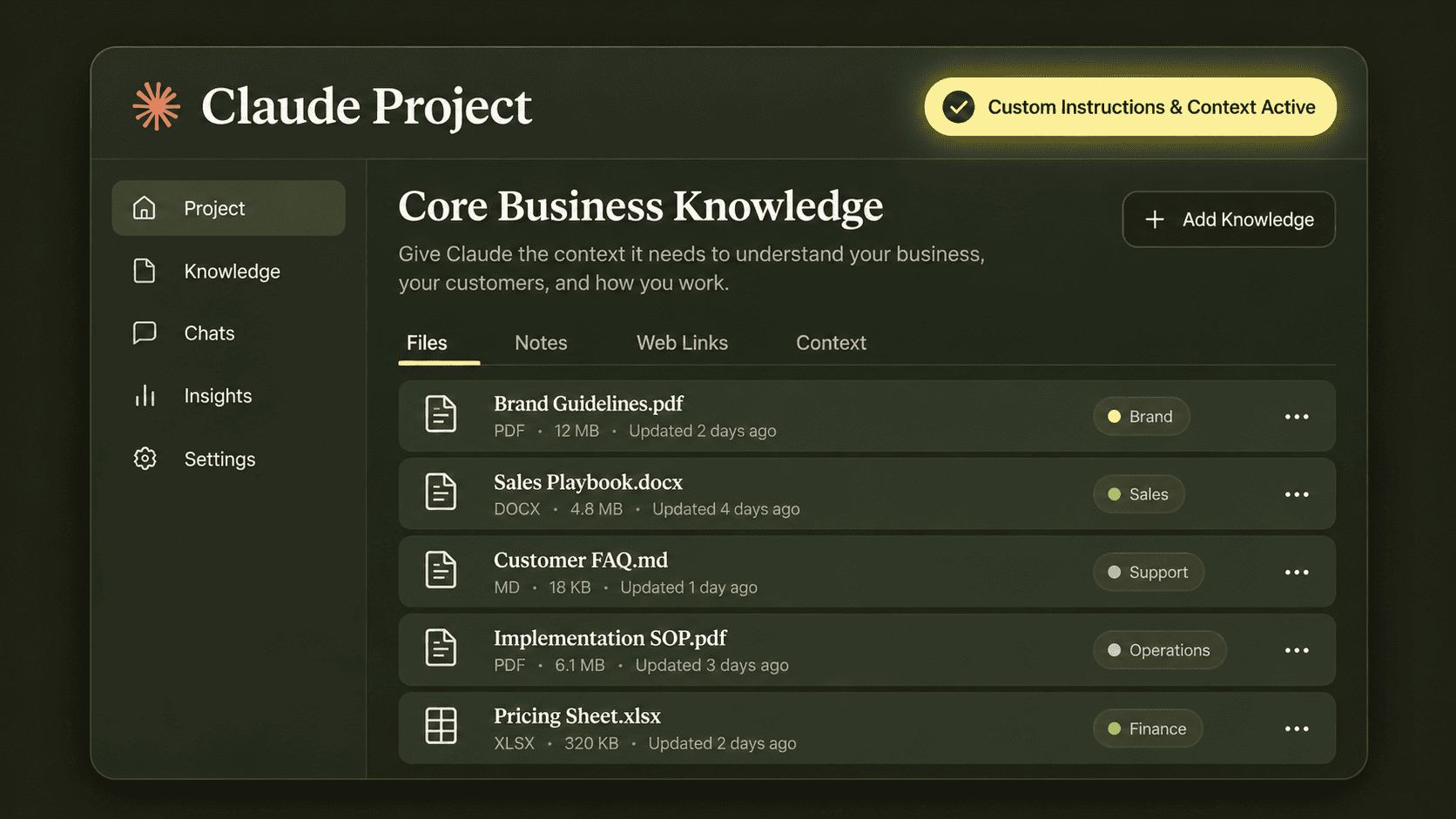Click the gear icon beside Settings
Screen dimensions: 1456x819
(145, 459)
